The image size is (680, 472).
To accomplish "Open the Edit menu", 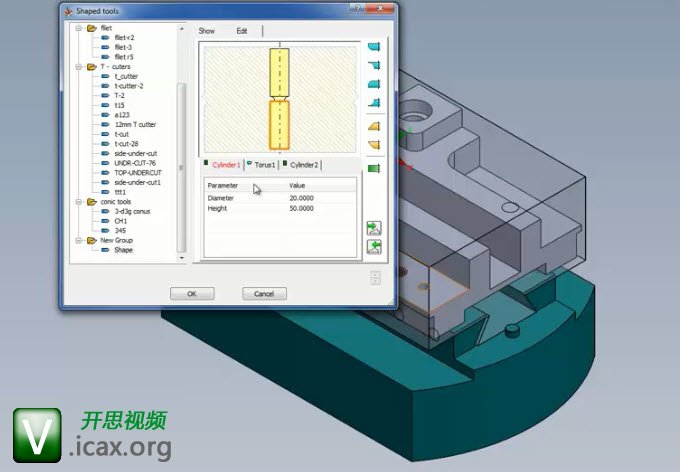I will point(242,31).
